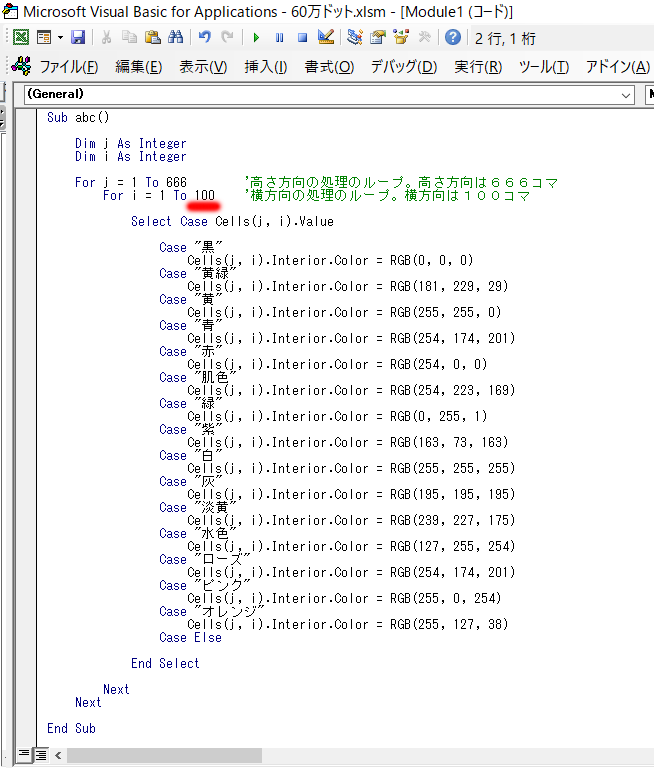
Task: Open the Find binoculars tool
Action: pyautogui.click(x=175, y=37)
